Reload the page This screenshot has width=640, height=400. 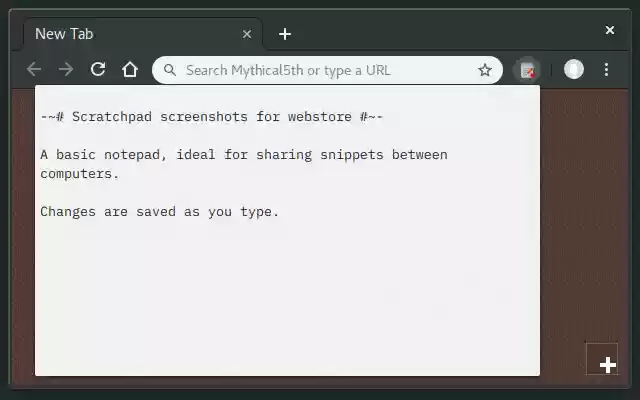pos(98,69)
